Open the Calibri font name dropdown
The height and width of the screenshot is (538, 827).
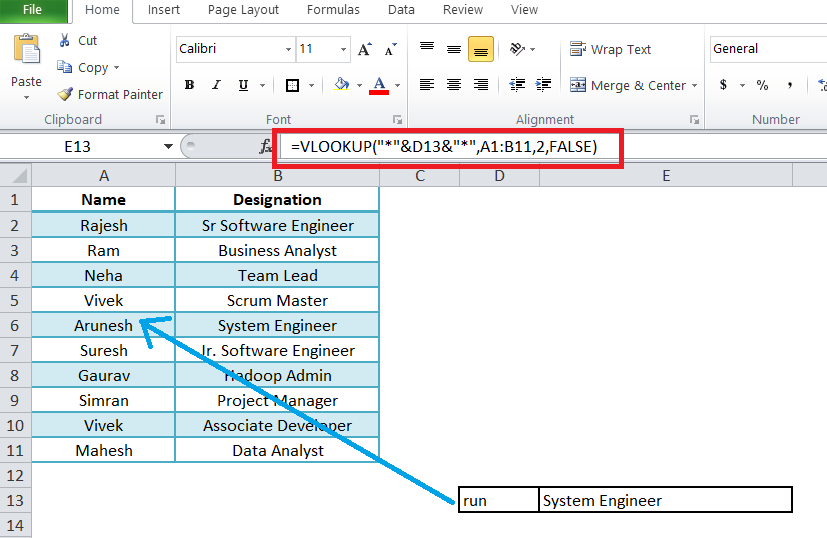coord(288,50)
